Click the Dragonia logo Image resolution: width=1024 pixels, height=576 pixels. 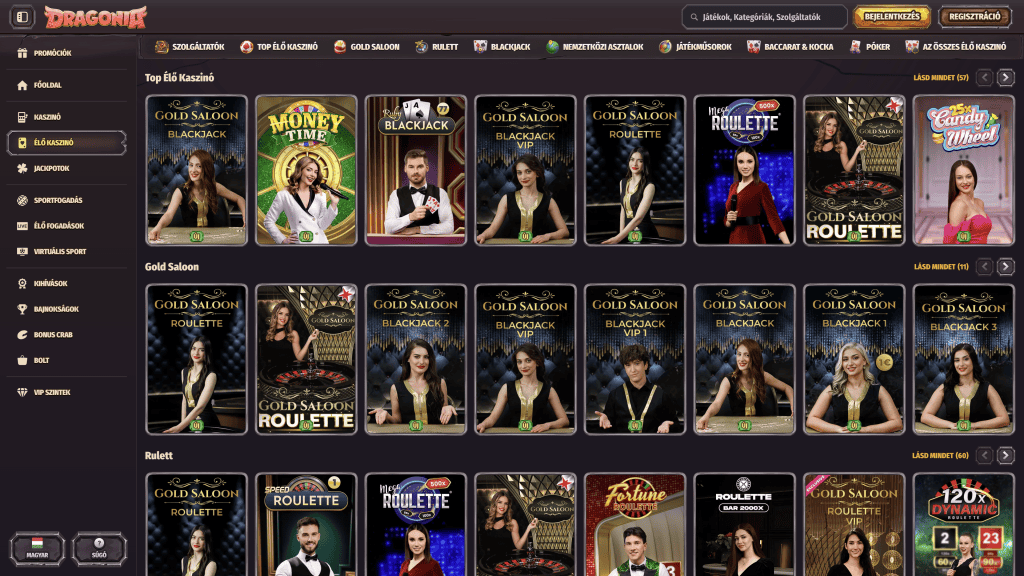click(96, 17)
